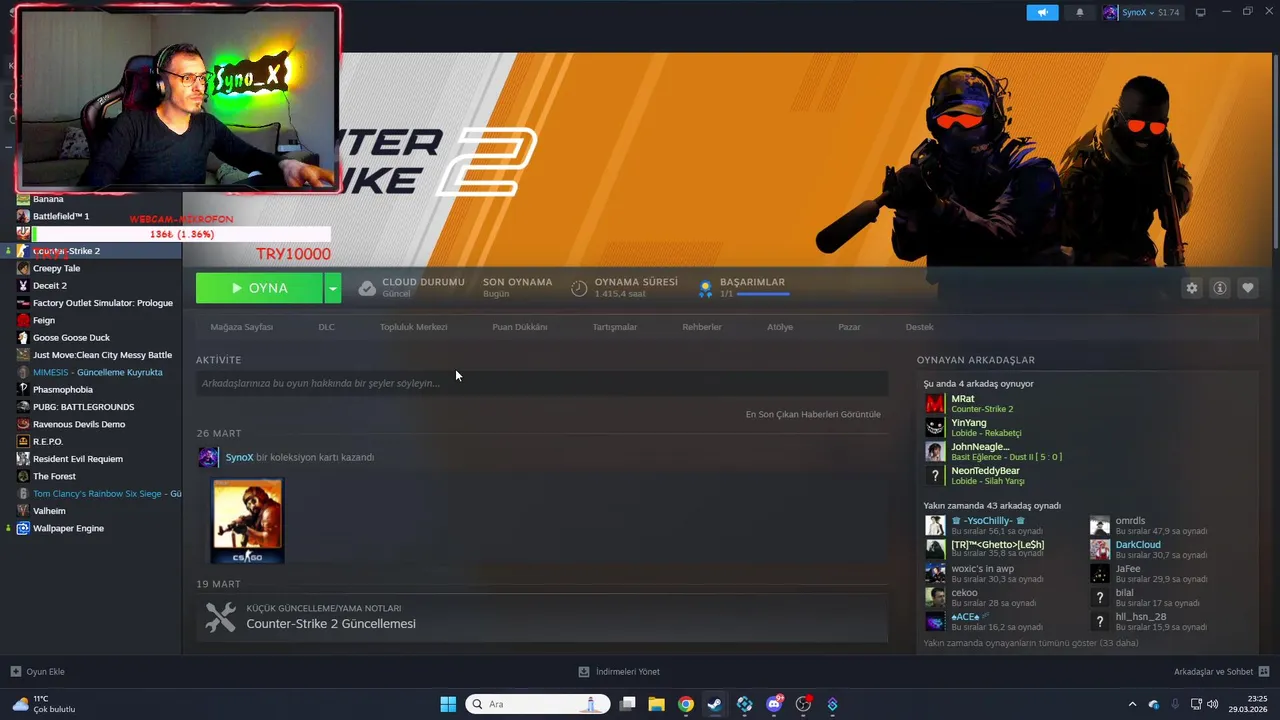Expand the arrow next to OYNA button

point(333,288)
